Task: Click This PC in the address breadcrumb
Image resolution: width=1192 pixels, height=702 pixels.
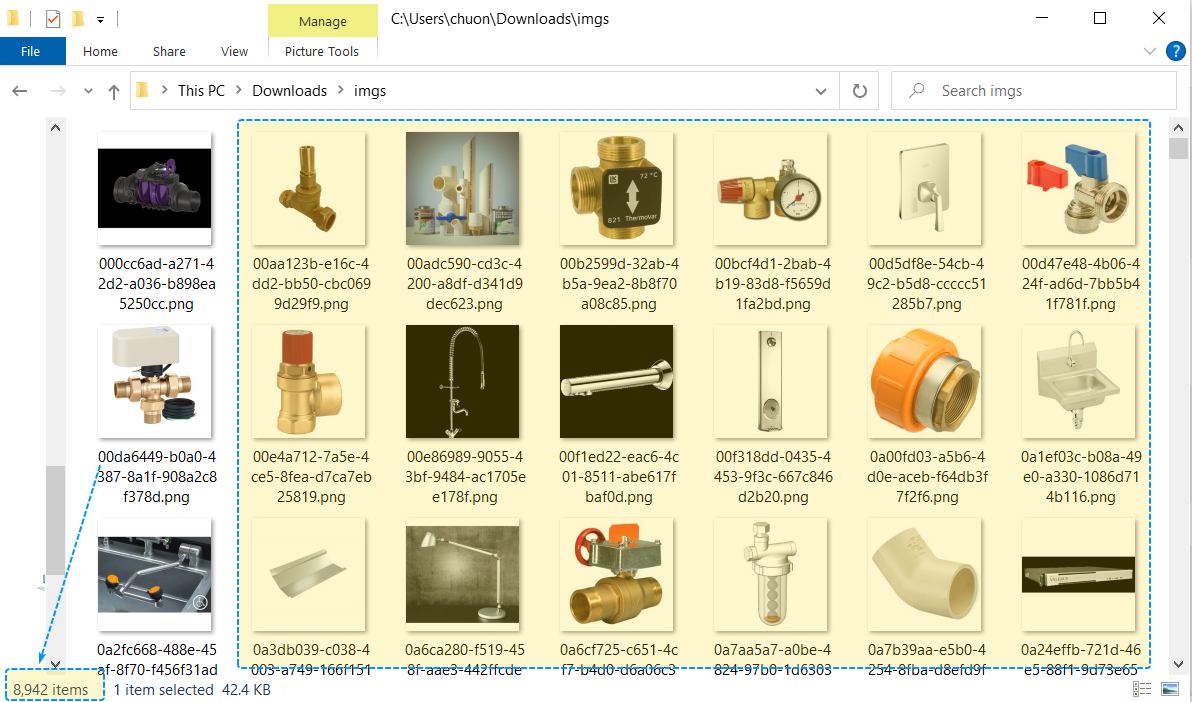Action: 201,91
